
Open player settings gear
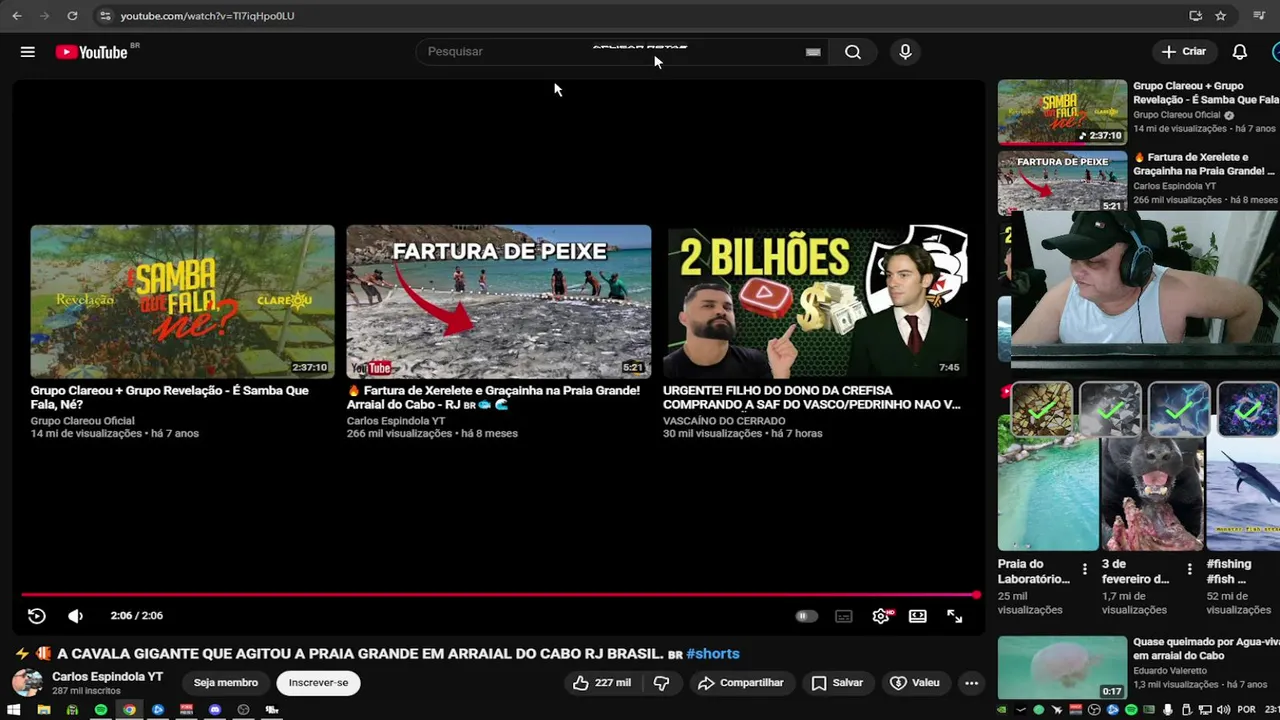point(881,616)
